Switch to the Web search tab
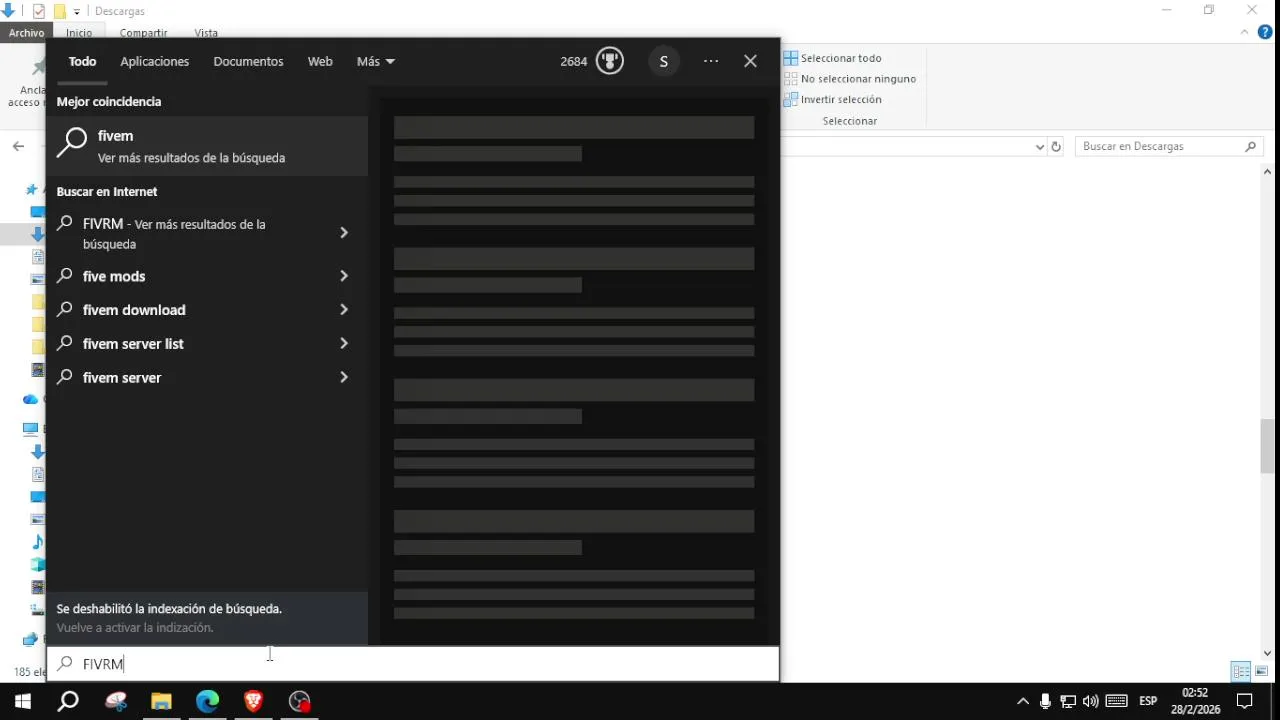The image size is (1280, 720). [320, 61]
